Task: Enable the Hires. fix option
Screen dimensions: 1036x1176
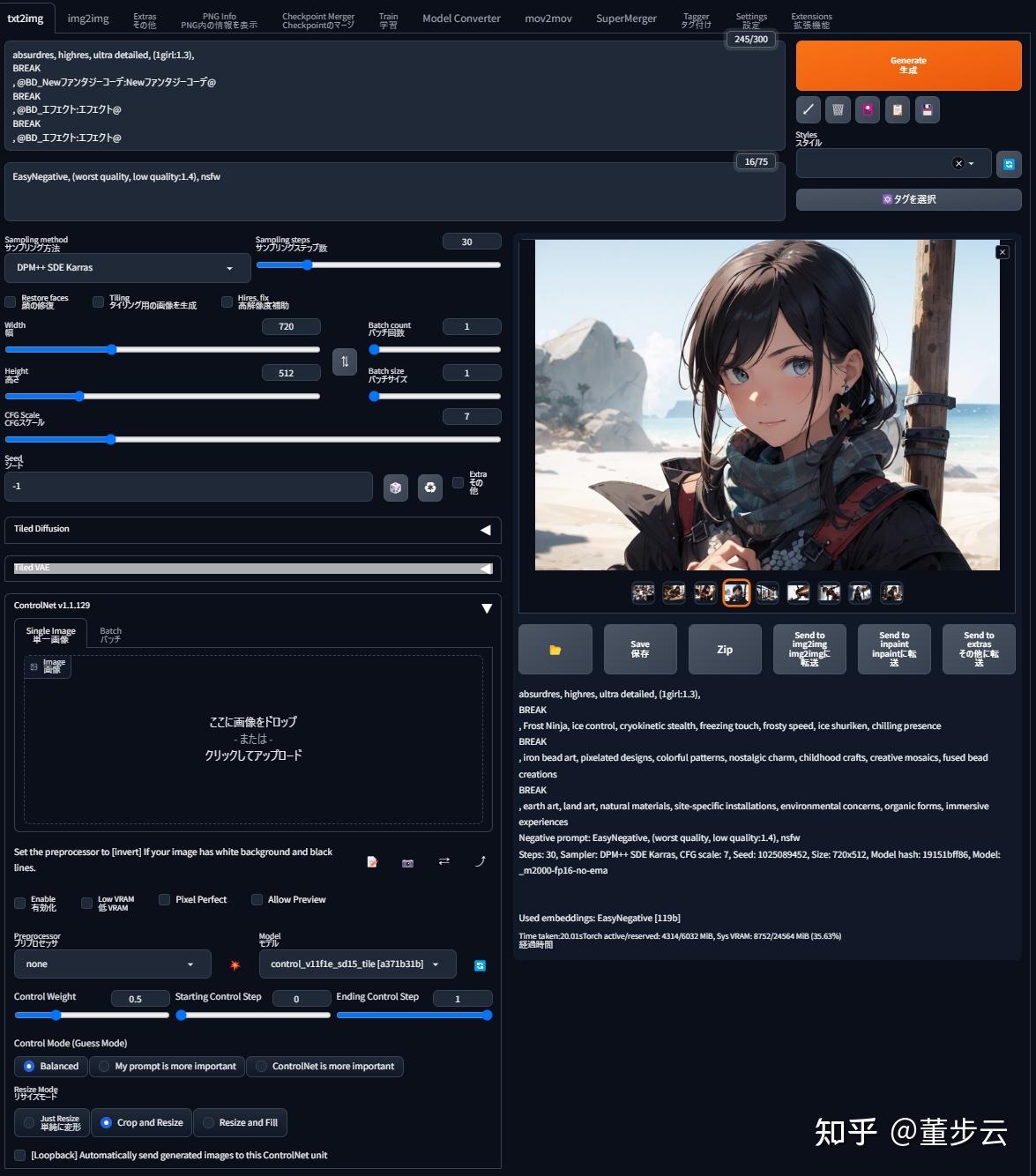Action: [x=227, y=302]
